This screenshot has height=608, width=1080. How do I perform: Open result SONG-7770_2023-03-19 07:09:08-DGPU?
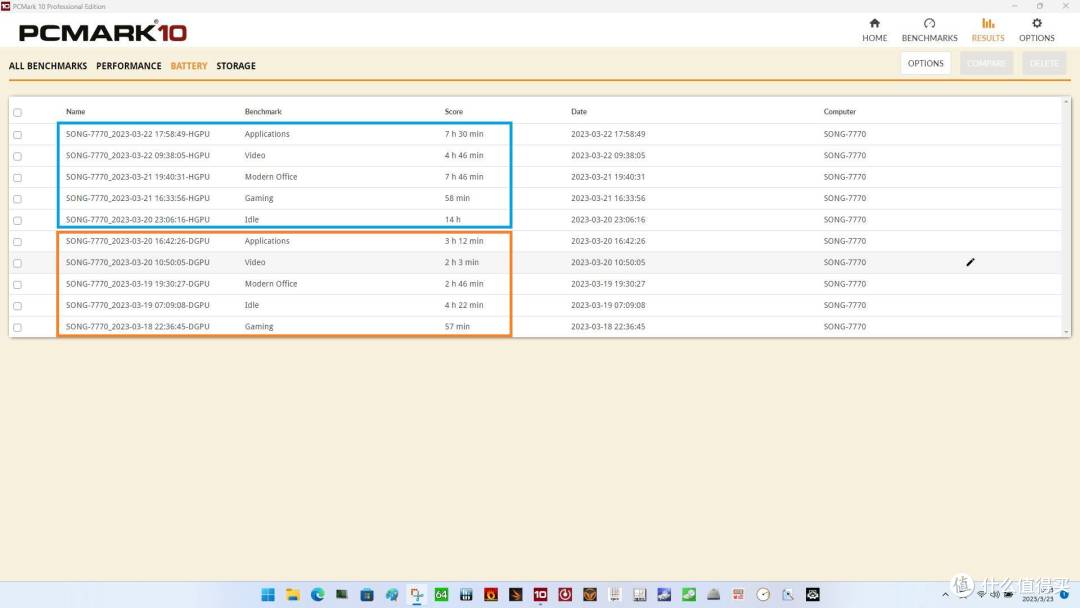coord(138,305)
